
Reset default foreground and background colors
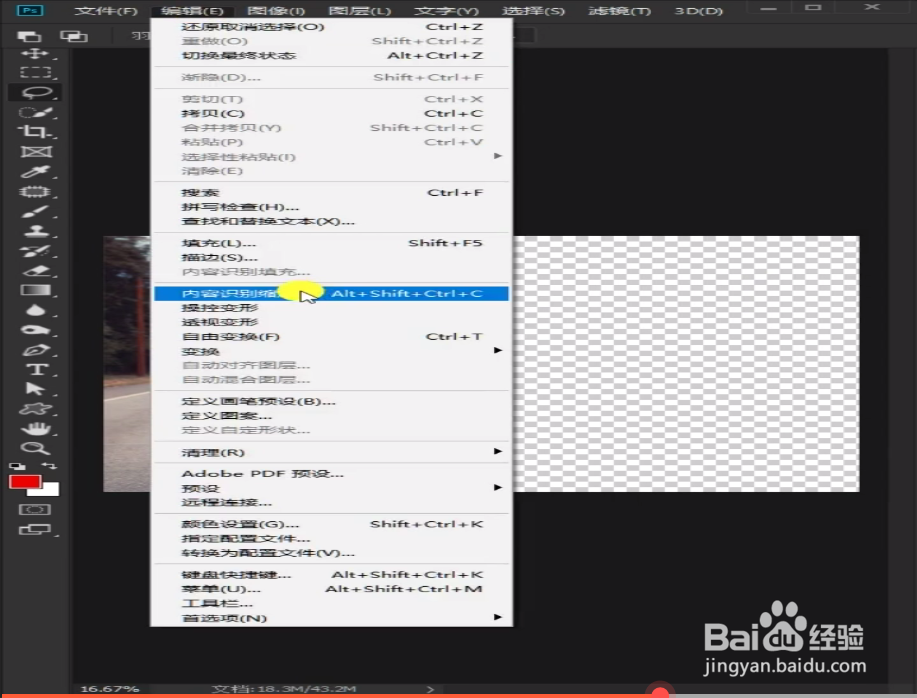(x=17, y=466)
